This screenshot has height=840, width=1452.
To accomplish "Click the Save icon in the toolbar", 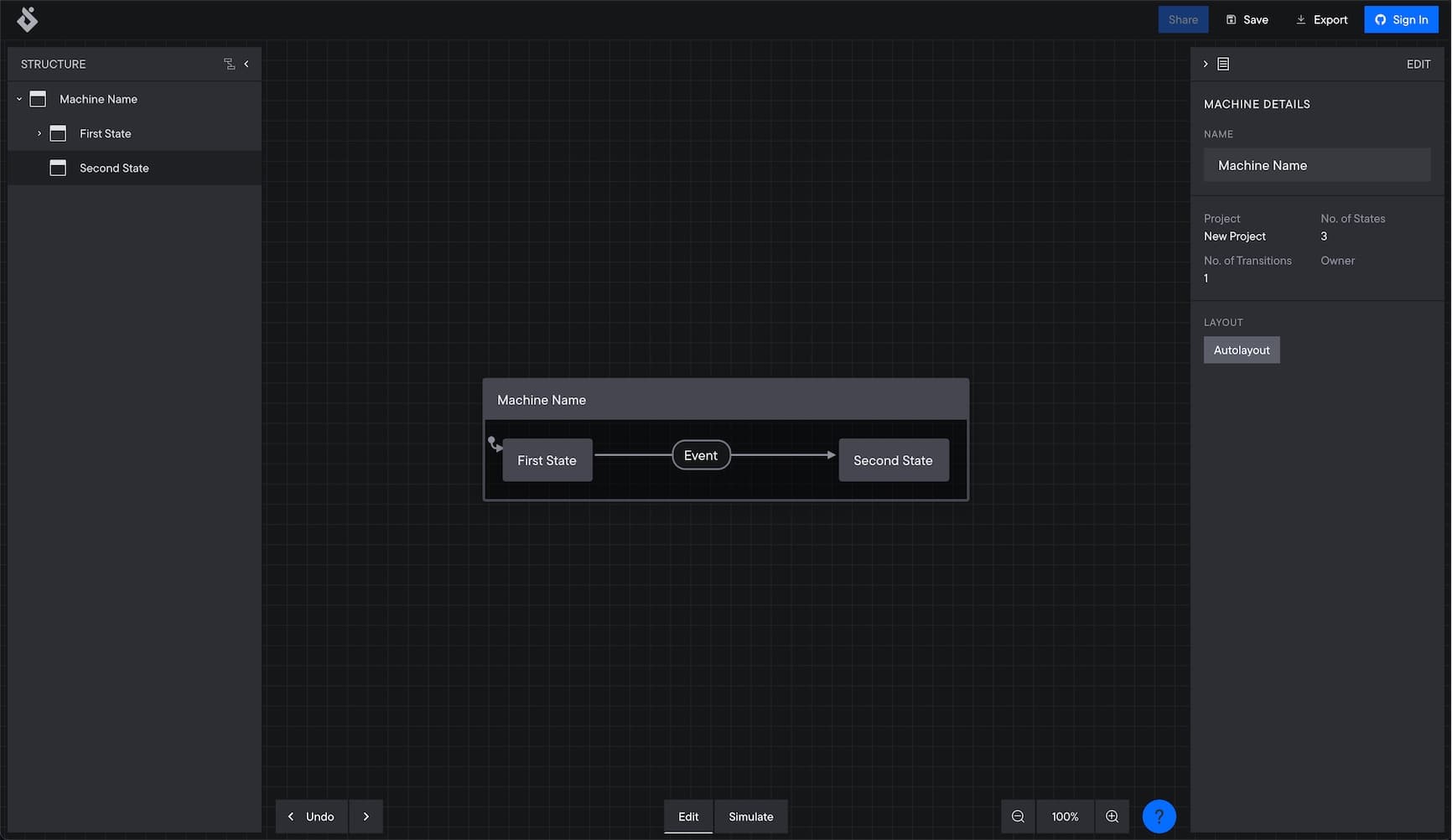I will (1231, 19).
